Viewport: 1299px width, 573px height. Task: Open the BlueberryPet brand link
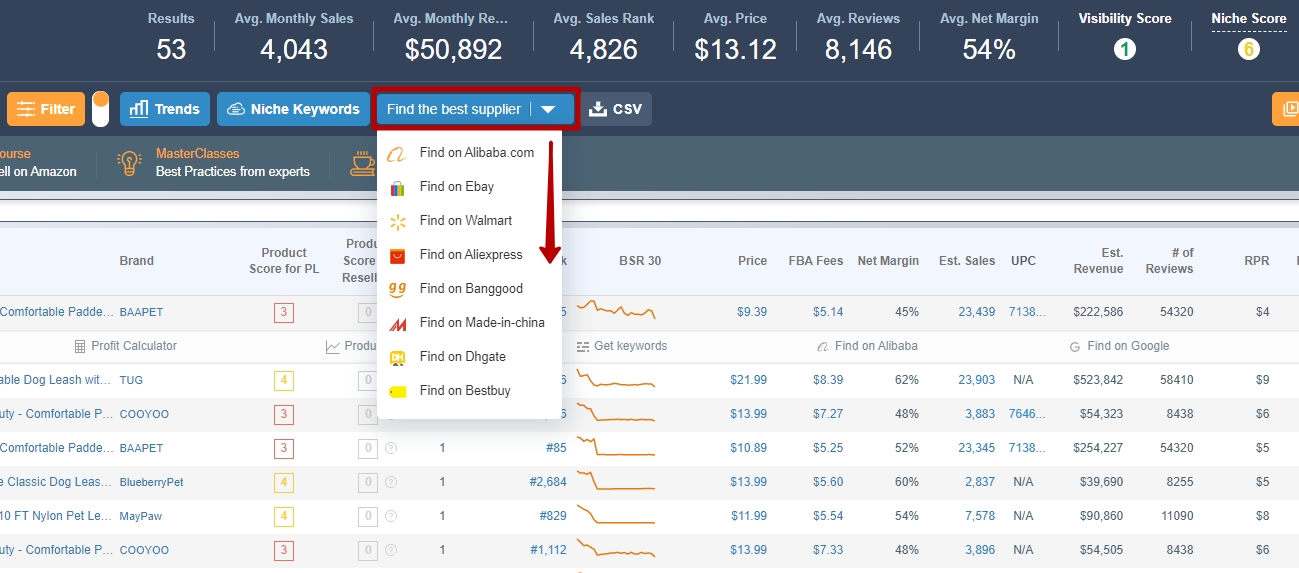(x=151, y=482)
